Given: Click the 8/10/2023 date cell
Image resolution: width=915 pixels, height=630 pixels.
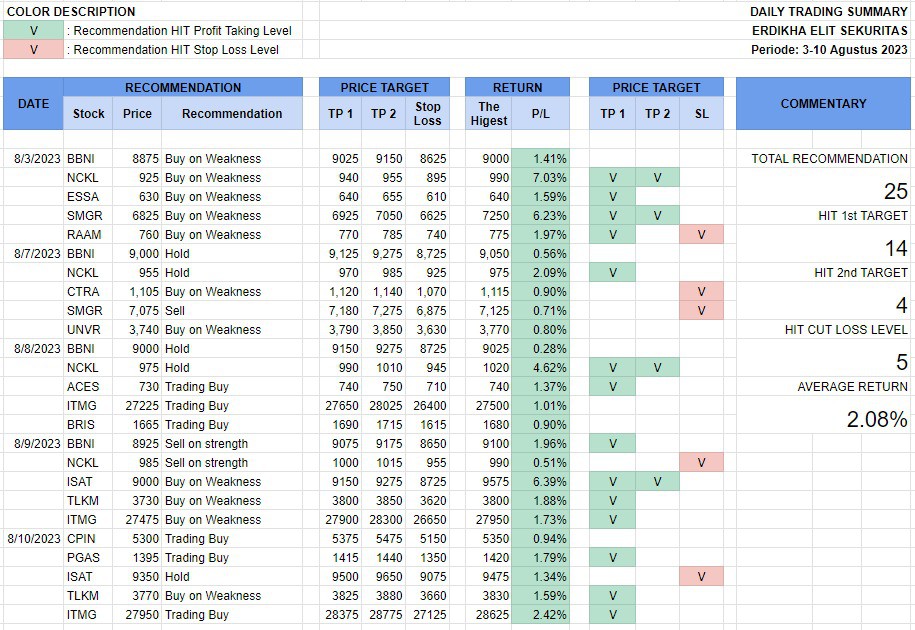Looking at the screenshot, I should [x=33, y=538].
